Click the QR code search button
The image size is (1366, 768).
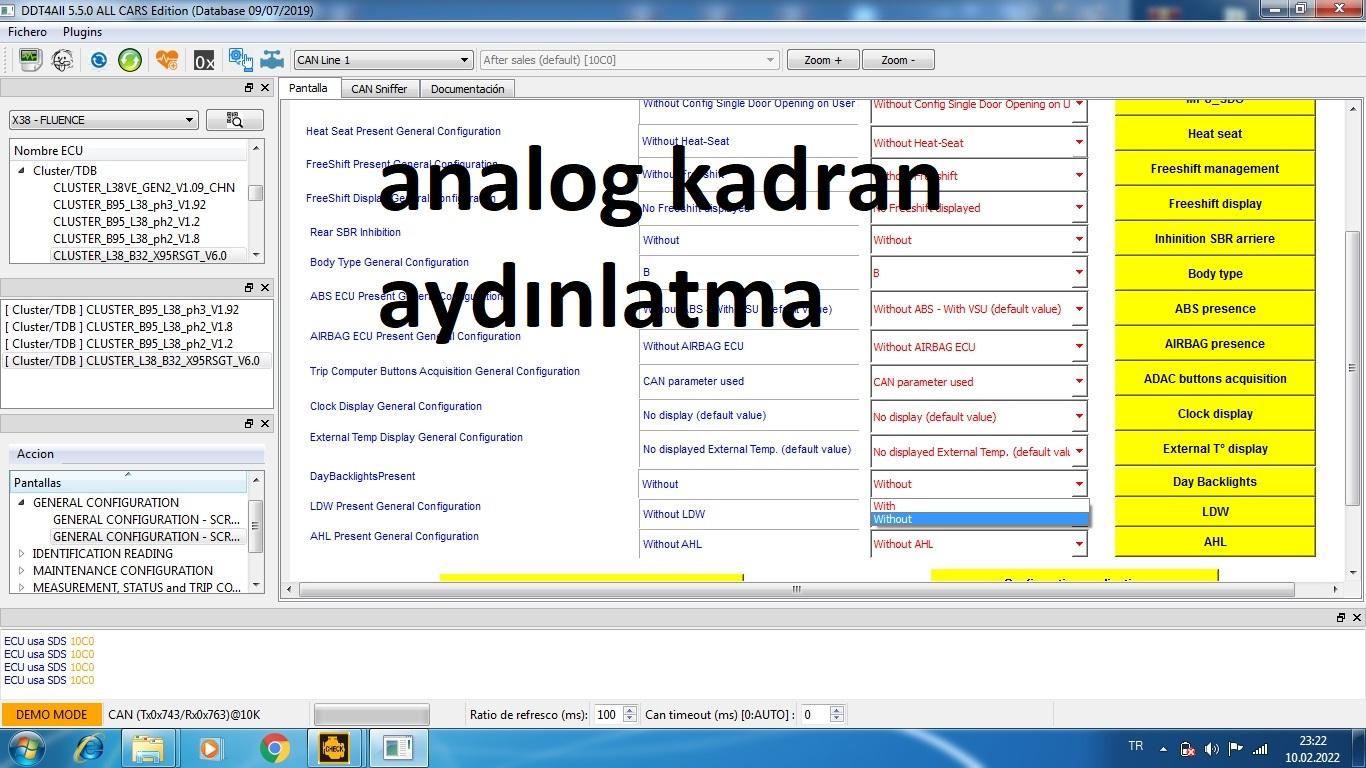(x=235, y=120)
